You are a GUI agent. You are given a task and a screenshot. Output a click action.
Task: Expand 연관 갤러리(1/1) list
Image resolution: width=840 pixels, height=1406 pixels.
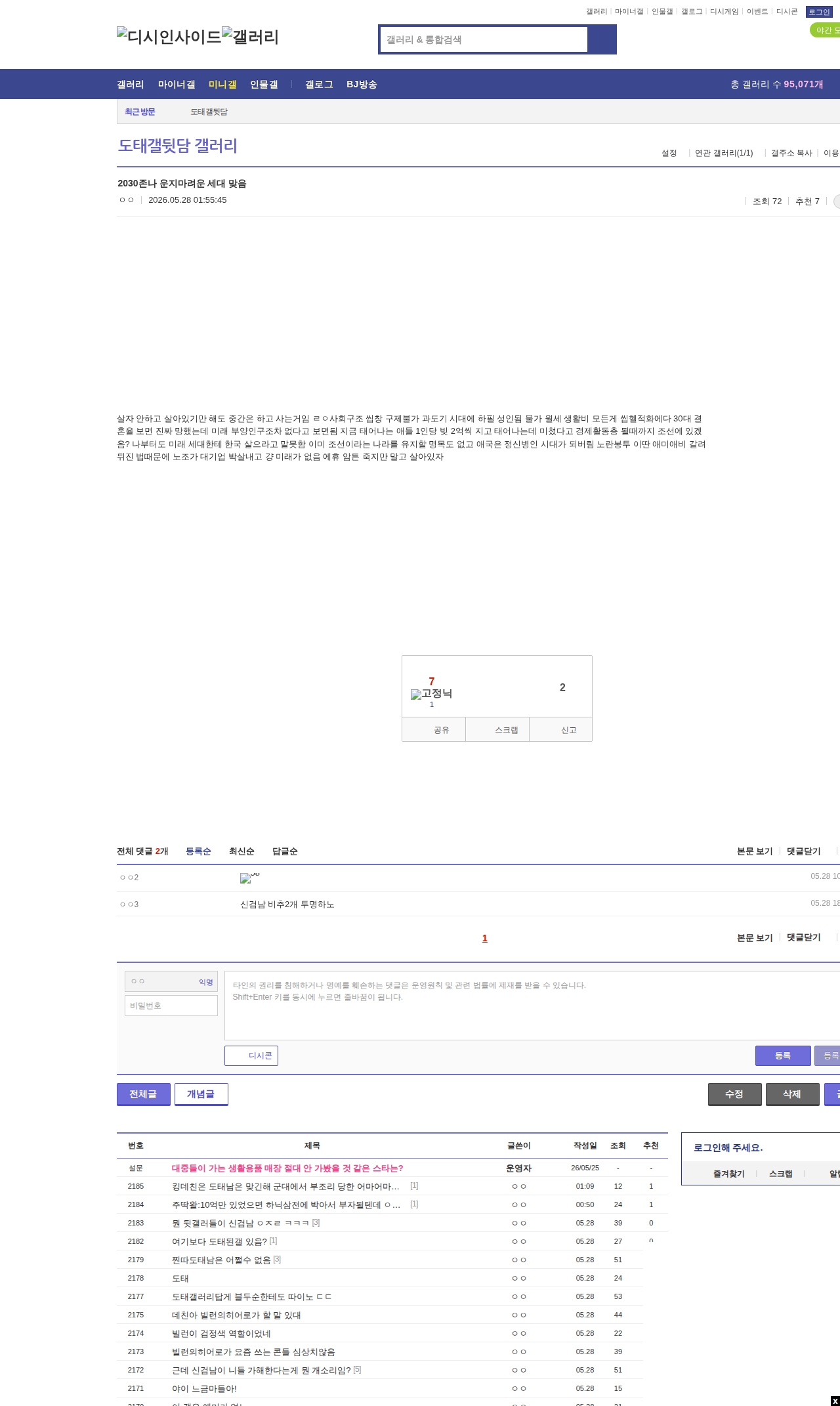pos(724,153)
